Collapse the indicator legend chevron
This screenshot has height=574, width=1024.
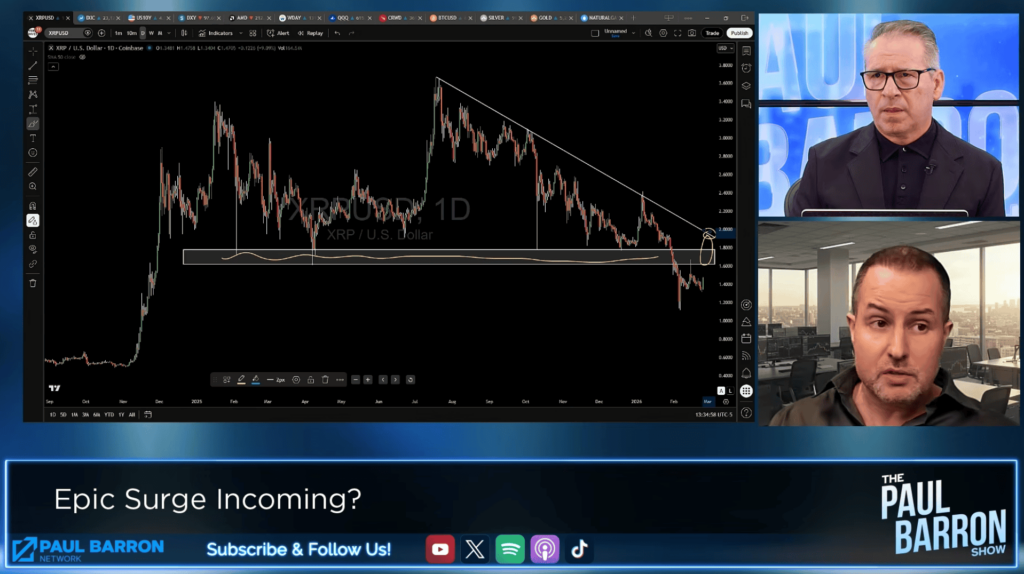(54, 67)
